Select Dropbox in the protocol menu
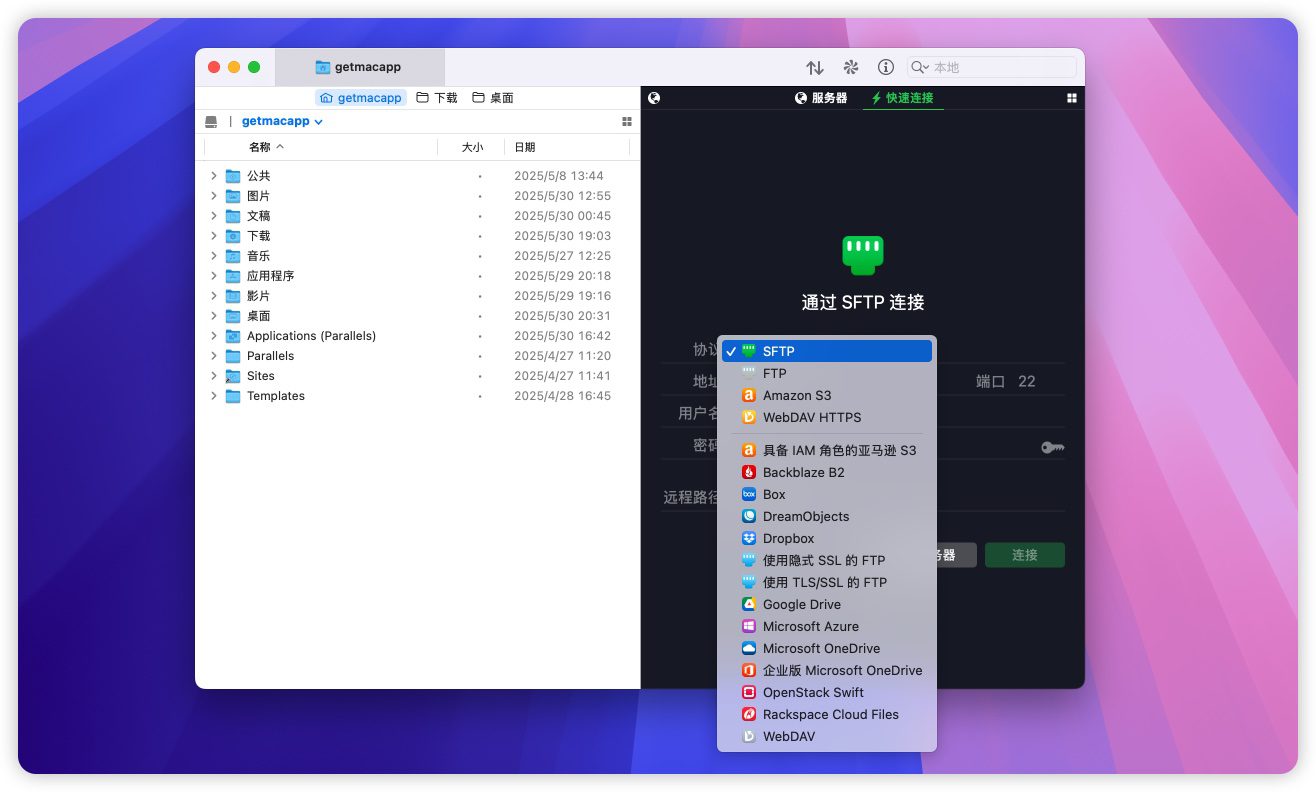The height and width of the screenshot is (792, 1316). [788, 538]
